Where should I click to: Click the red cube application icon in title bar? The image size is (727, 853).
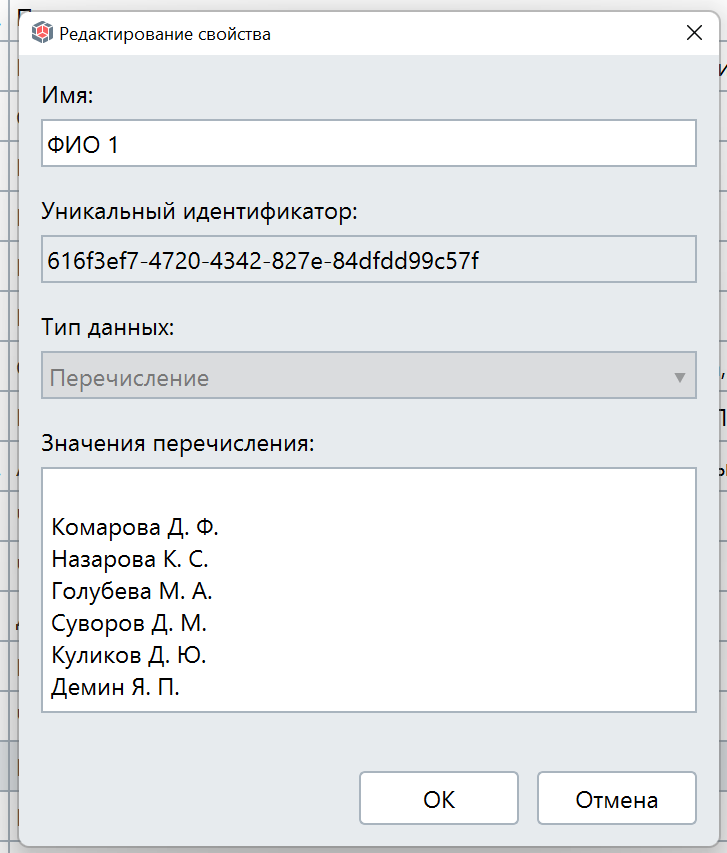pos(42,33)
